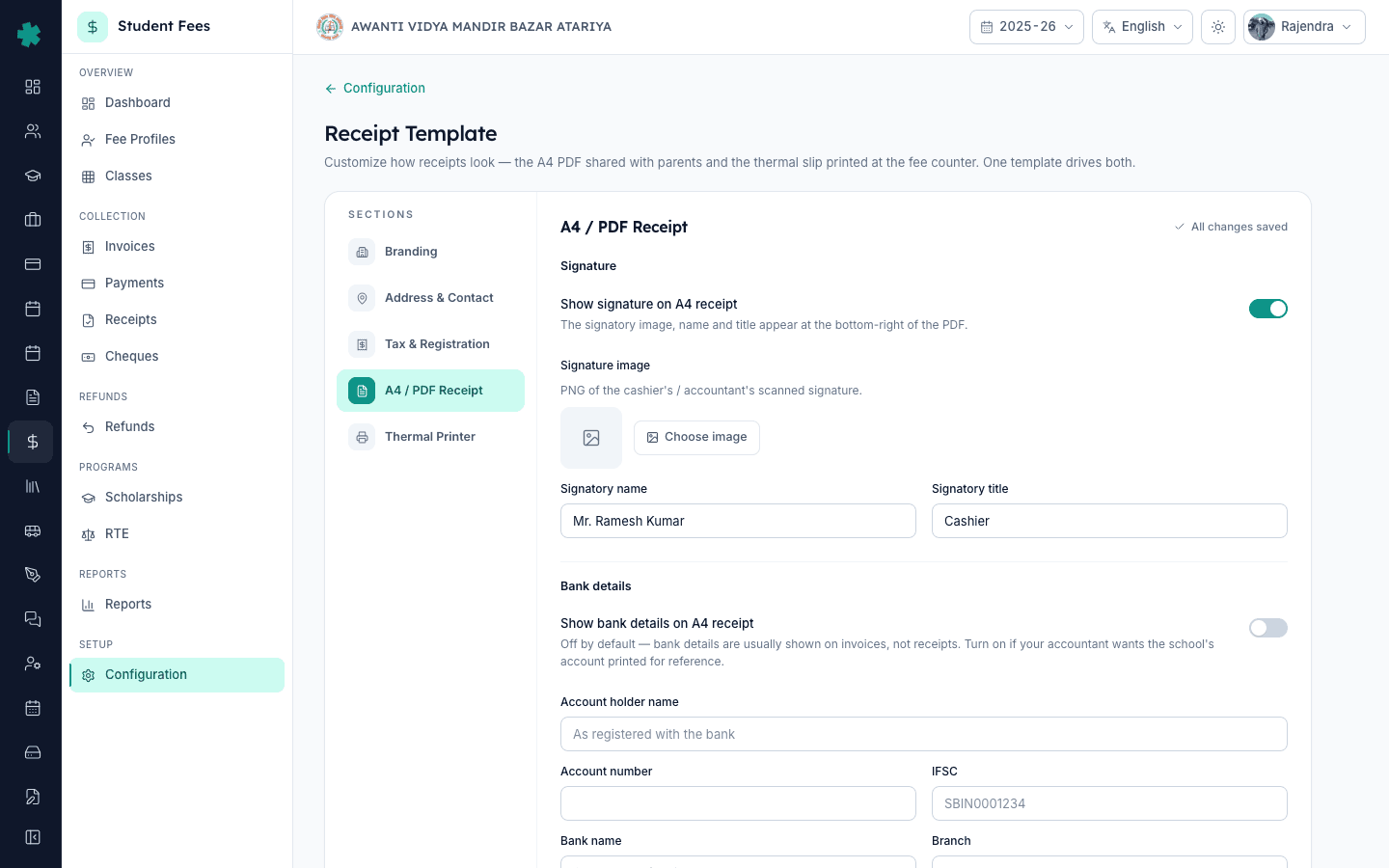Open the 2025-26 academic year dropdown
1389x868 pixels.
[1026, 27]
